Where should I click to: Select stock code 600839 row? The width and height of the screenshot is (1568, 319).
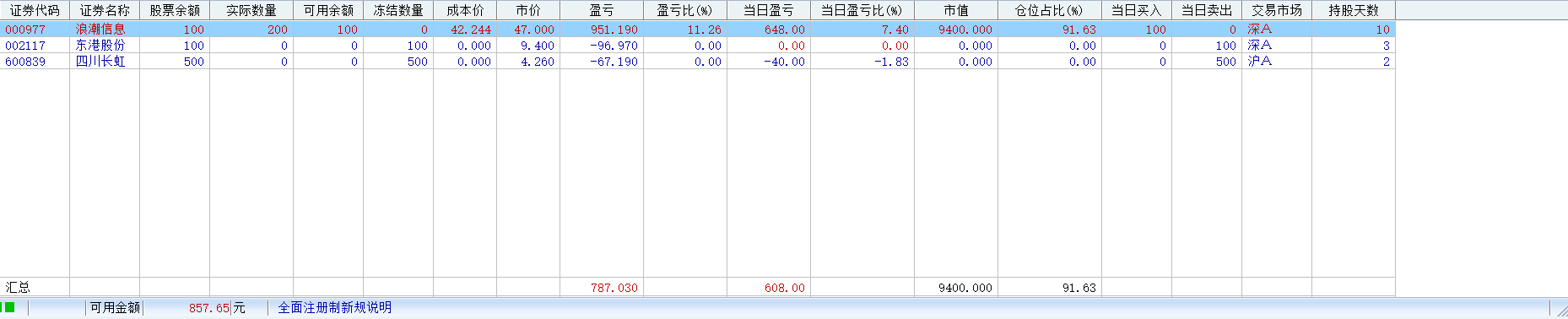click(697, 61)
